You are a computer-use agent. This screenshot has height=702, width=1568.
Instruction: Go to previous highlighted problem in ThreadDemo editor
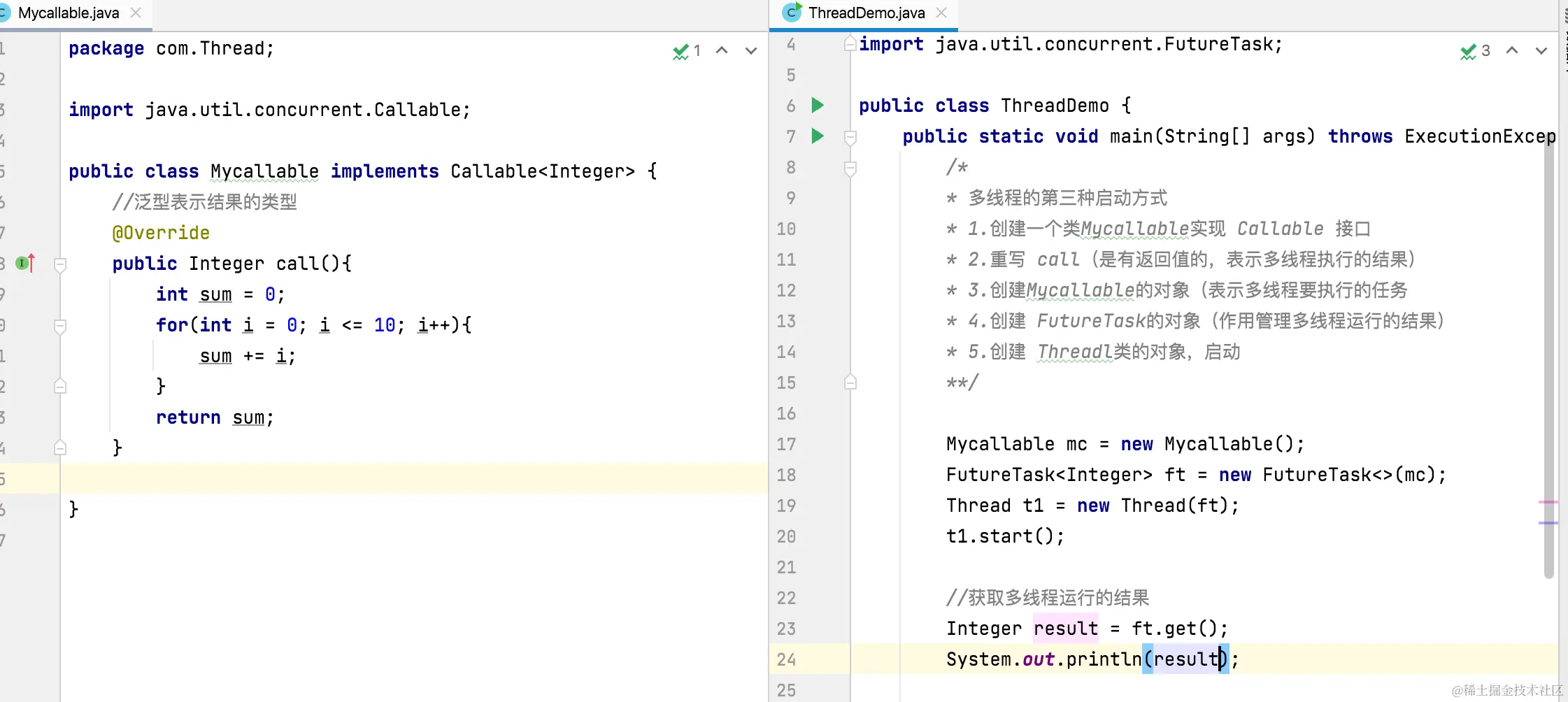1512,50
